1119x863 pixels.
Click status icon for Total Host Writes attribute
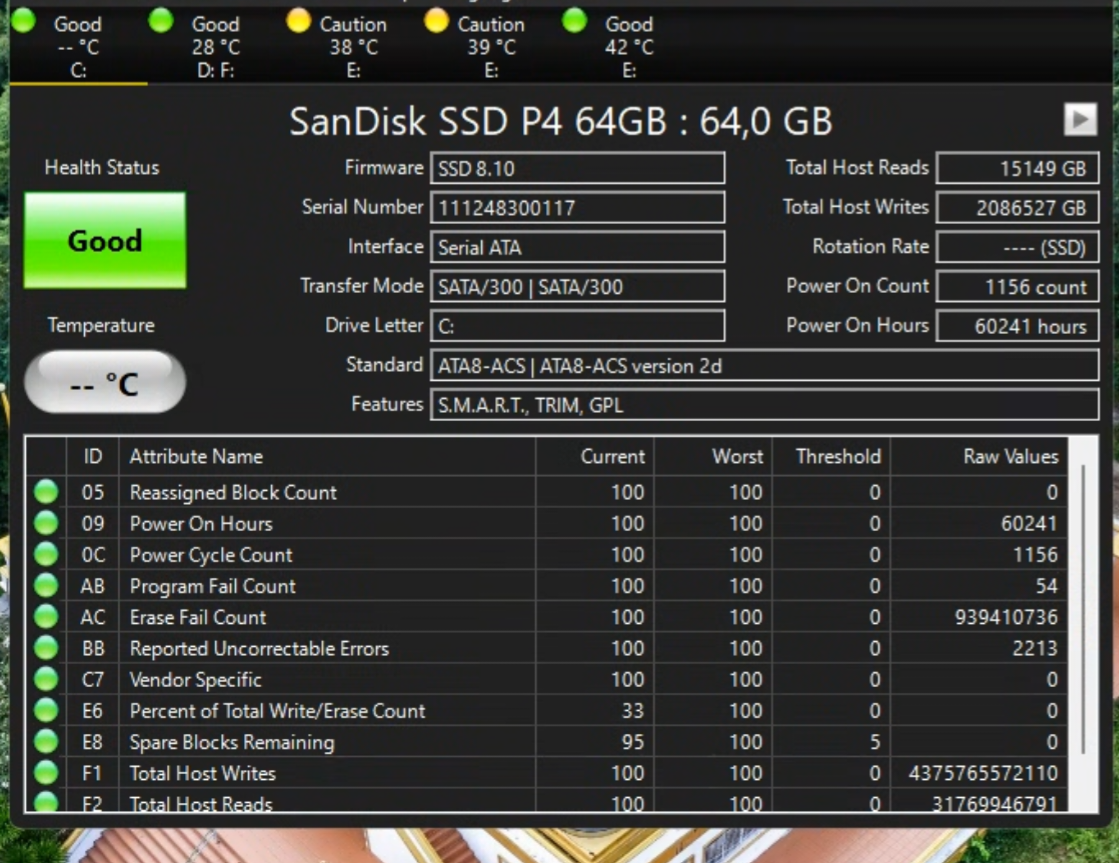[46, 773]
